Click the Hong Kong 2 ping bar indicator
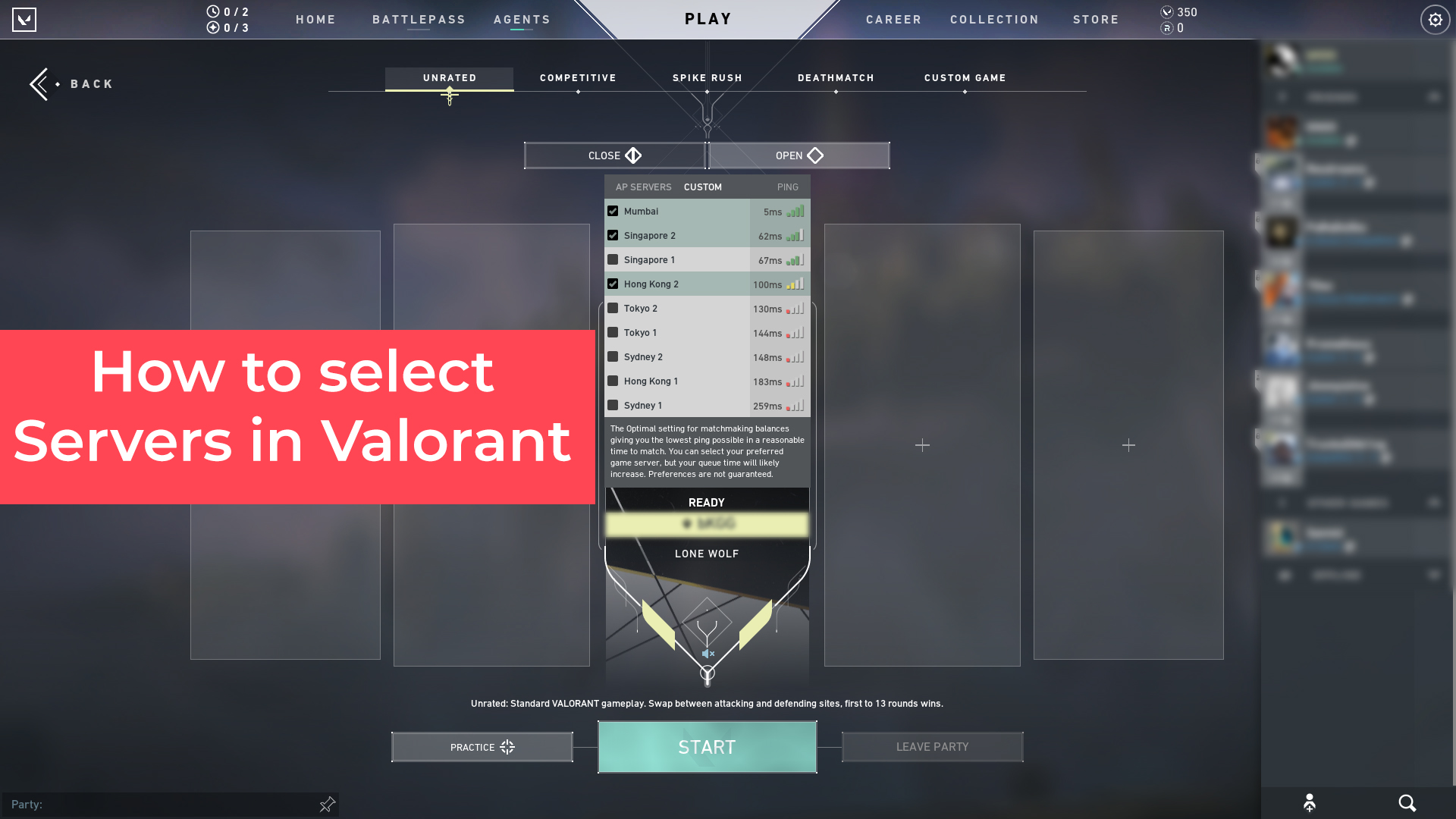The image size is (1456, 819). click(795, 284)
